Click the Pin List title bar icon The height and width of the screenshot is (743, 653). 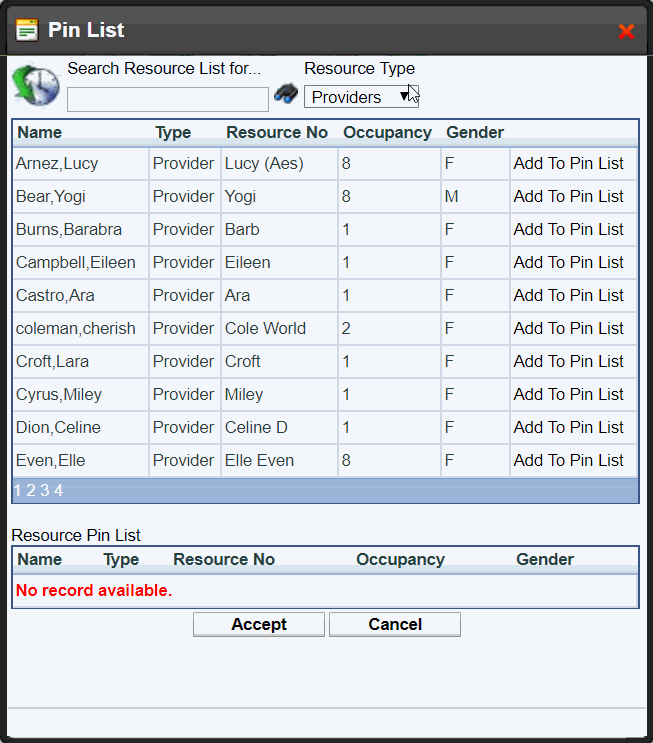click(x=27, y=31)
